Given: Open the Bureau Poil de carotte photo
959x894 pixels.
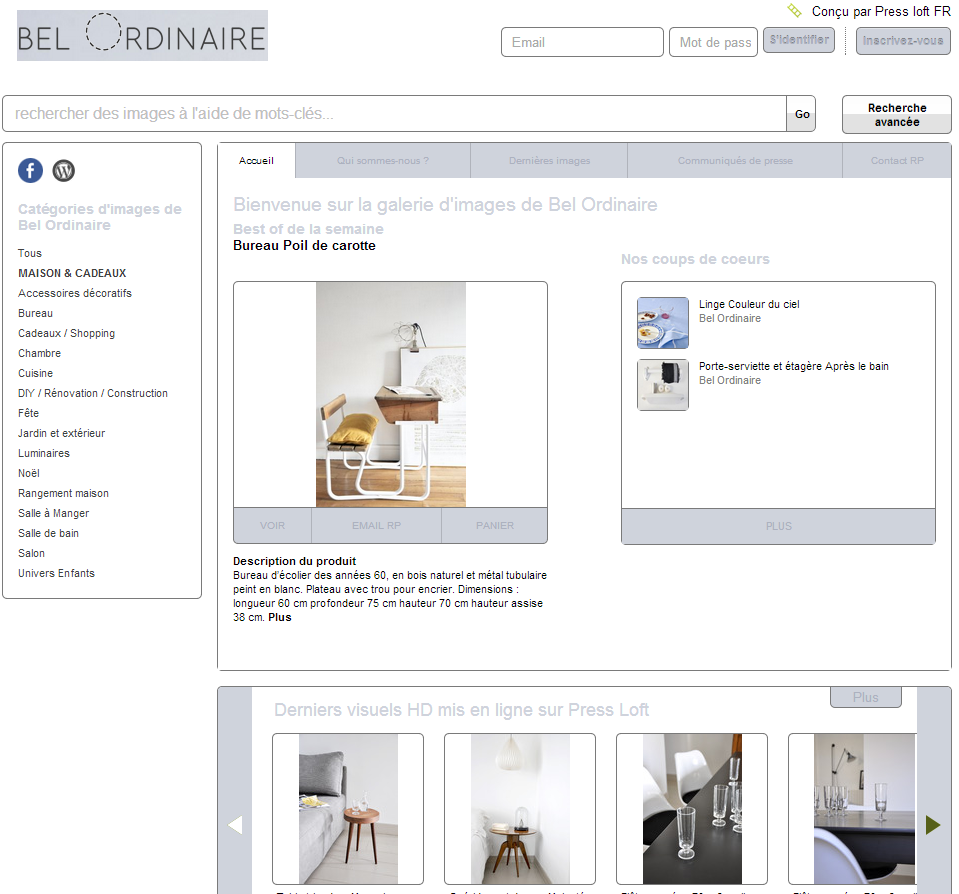Looking at the screenshot, I should [391, 394].
